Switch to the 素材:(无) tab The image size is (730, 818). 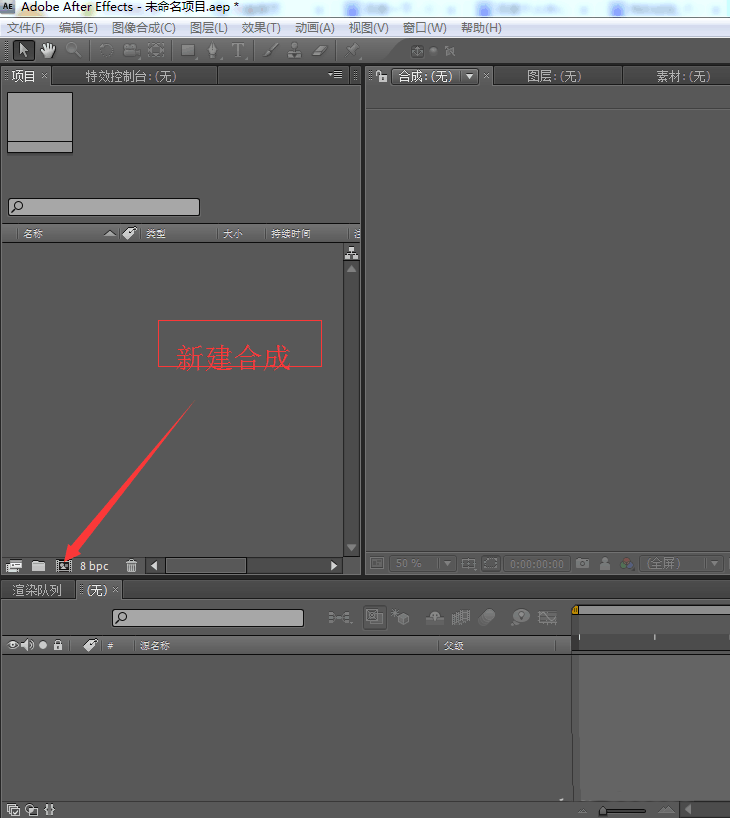(x=683, y=76)
